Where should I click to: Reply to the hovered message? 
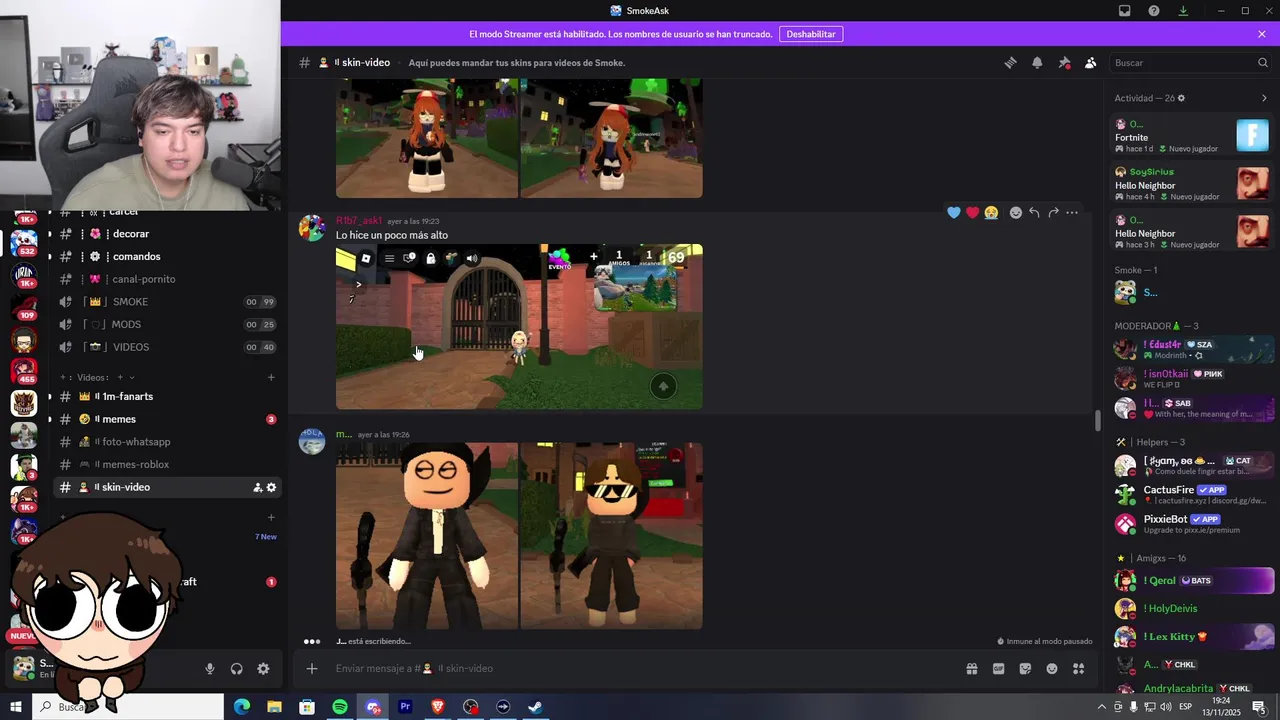(x=1034, y=212)
